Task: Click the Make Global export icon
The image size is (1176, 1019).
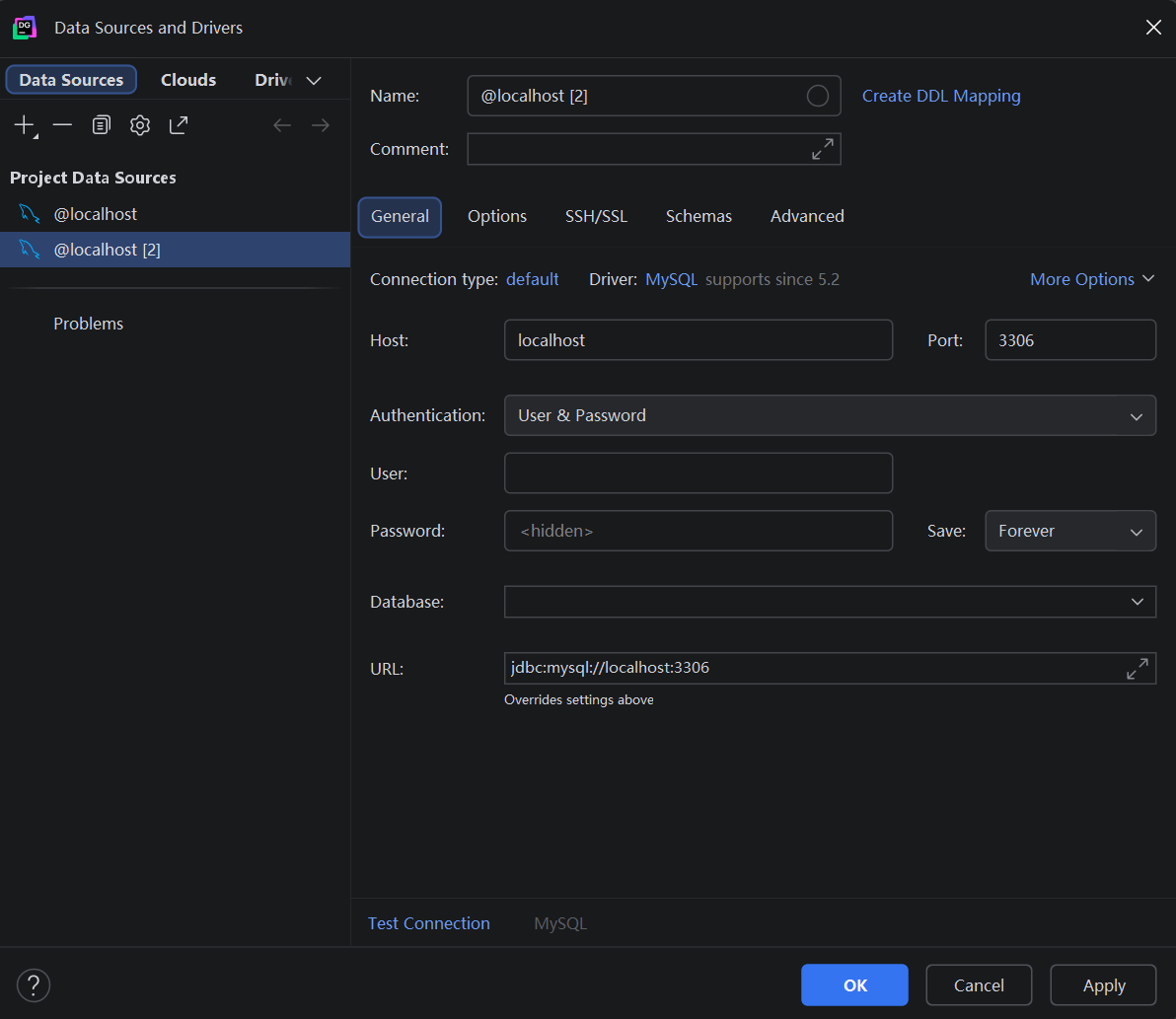Action: (179, 125)
